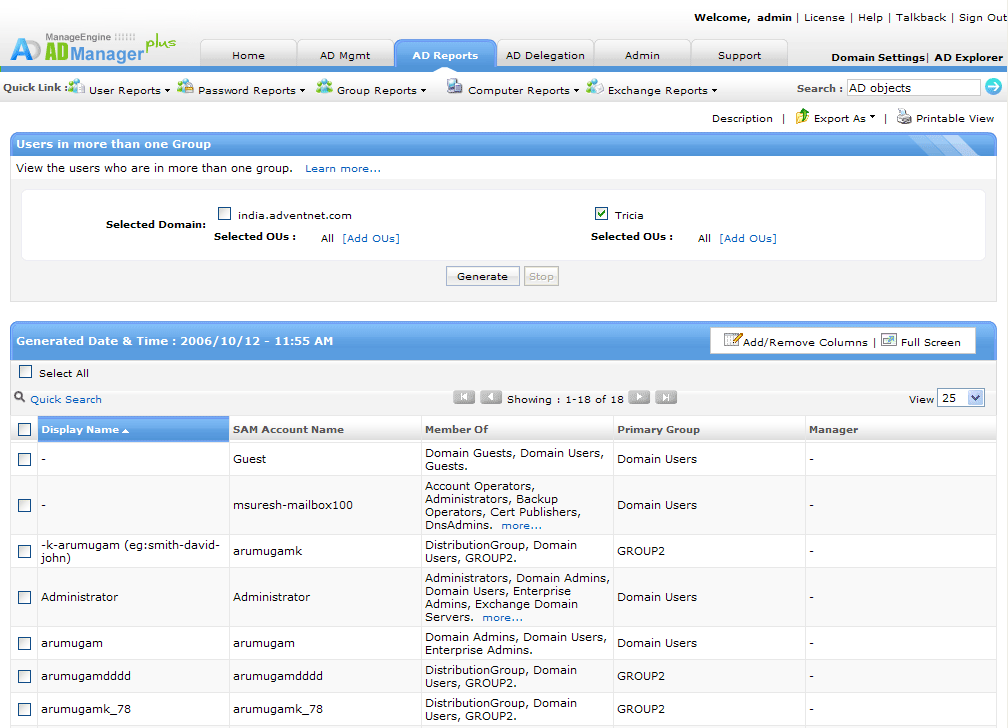Check the arumugamk row checkbox

pos(24,551)
